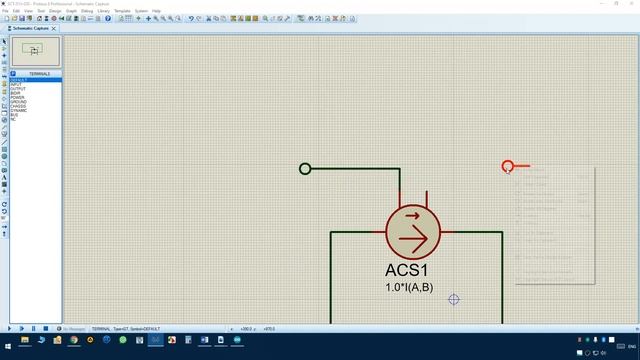
Task: Open the Design menu
Action: pos(55,11)
